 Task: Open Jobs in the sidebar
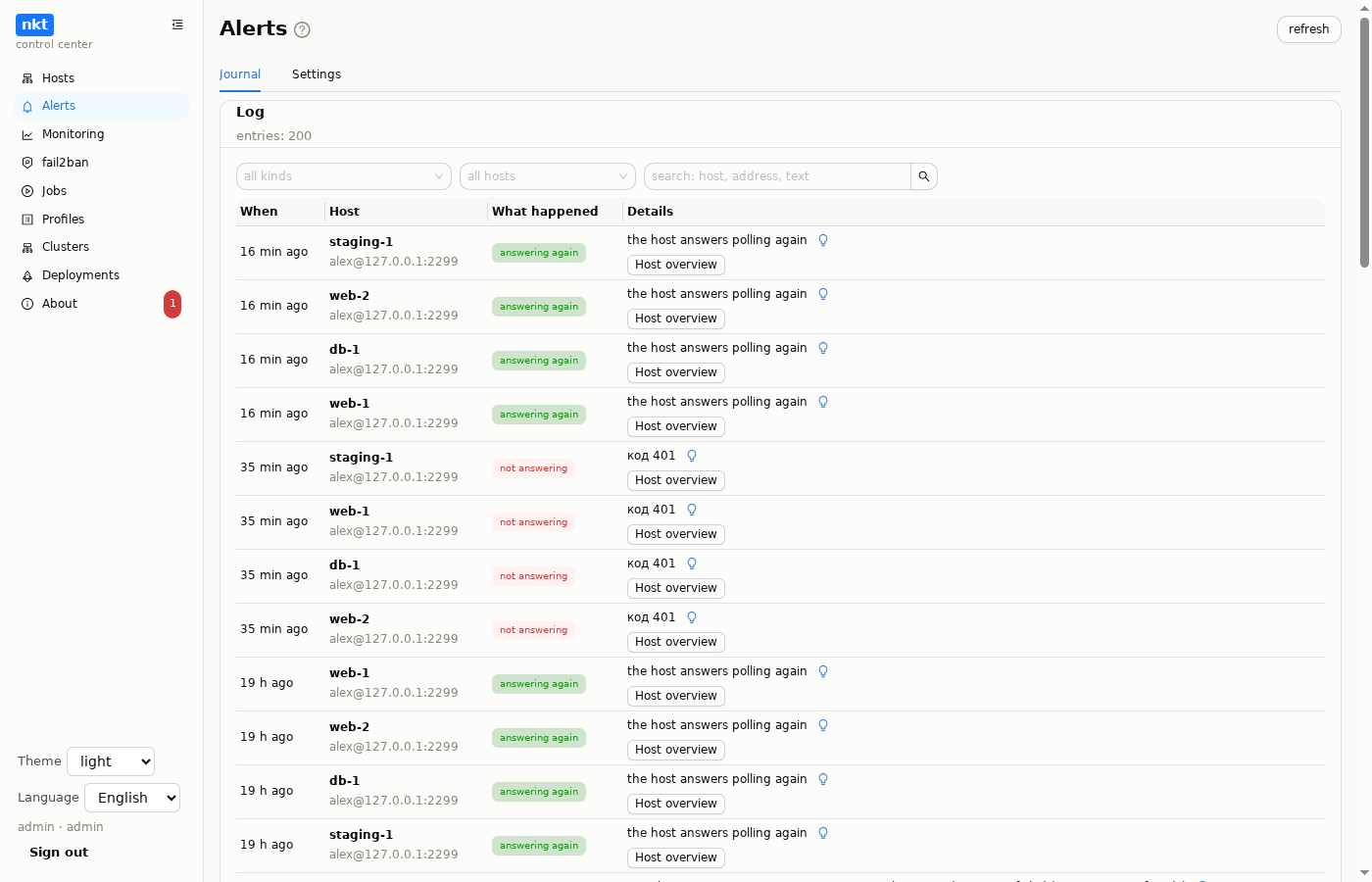click(x=101, y=191)
